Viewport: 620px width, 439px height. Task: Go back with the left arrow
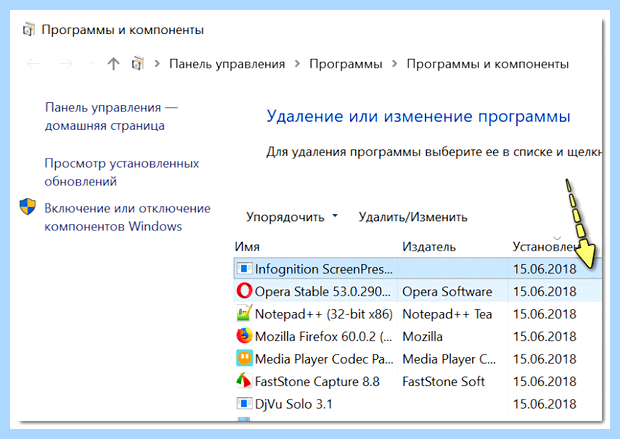(33, 64)
